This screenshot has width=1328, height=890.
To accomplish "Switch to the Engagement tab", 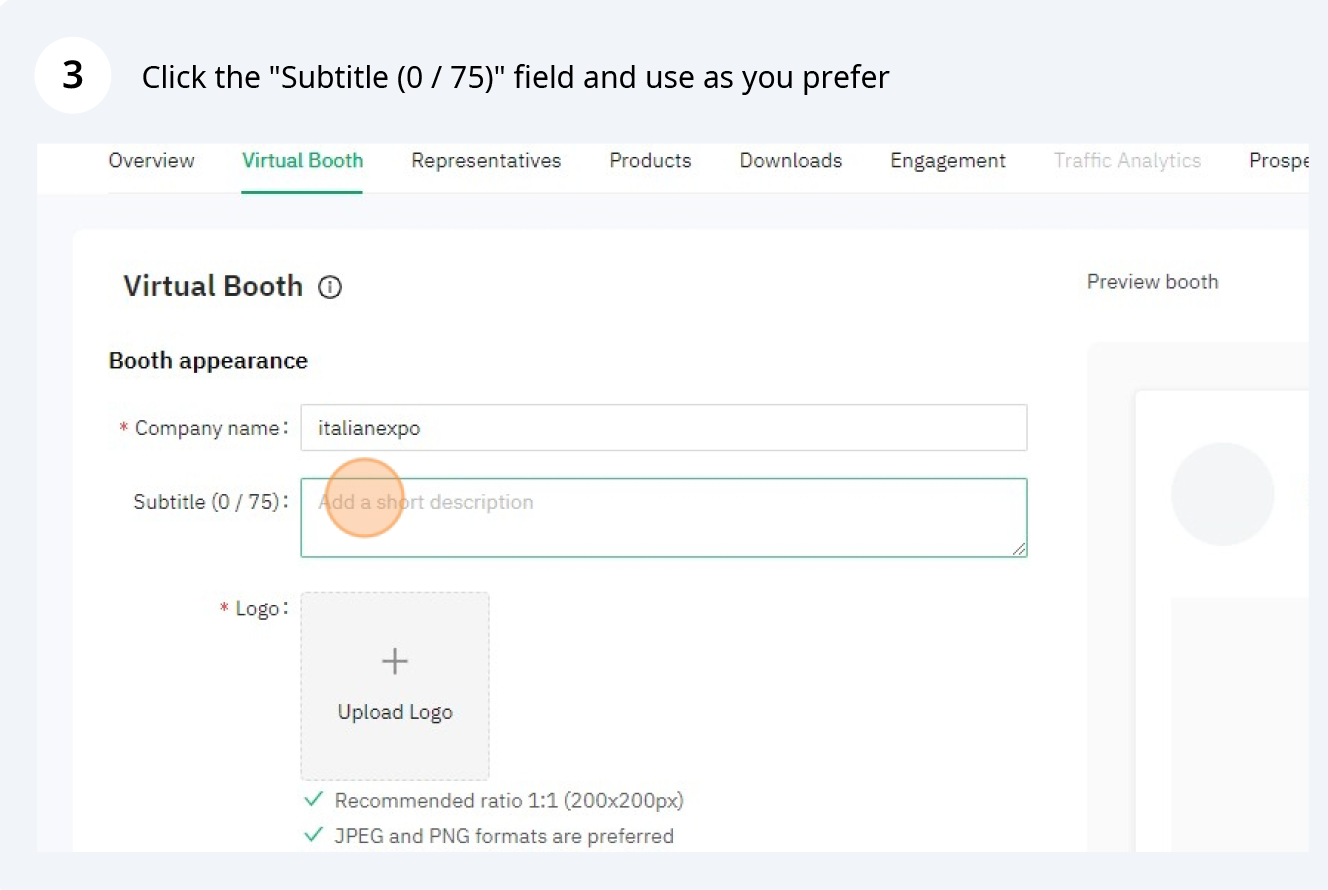I will click(948, 161).
